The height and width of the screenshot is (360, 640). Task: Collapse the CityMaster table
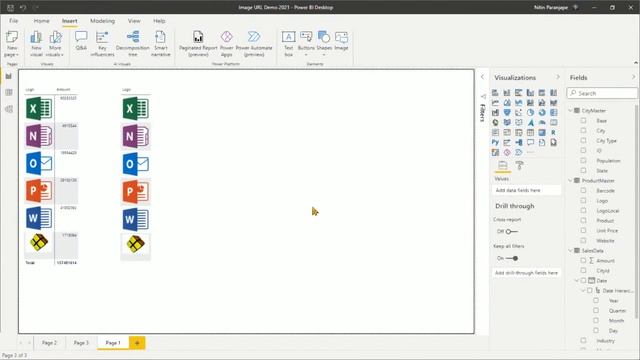[x=571, y=110]
